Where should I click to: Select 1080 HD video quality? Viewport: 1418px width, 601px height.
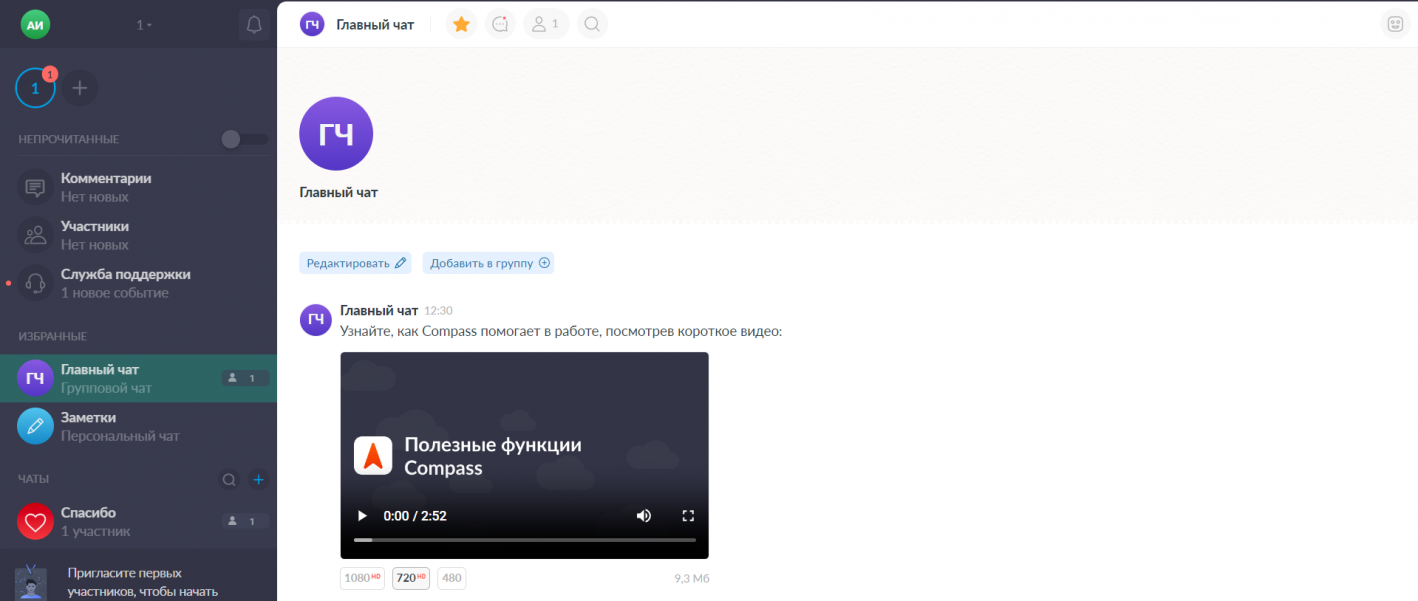pyautogui.click(x=362, y=578)
